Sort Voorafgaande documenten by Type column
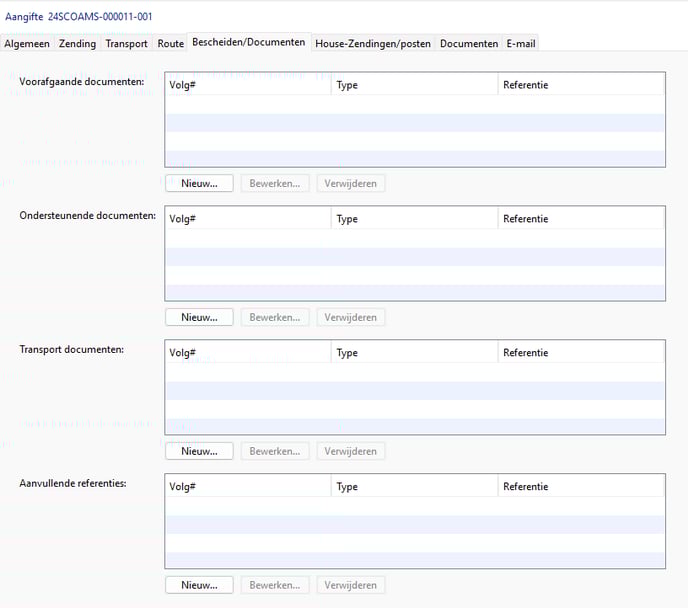 [415, 85]
